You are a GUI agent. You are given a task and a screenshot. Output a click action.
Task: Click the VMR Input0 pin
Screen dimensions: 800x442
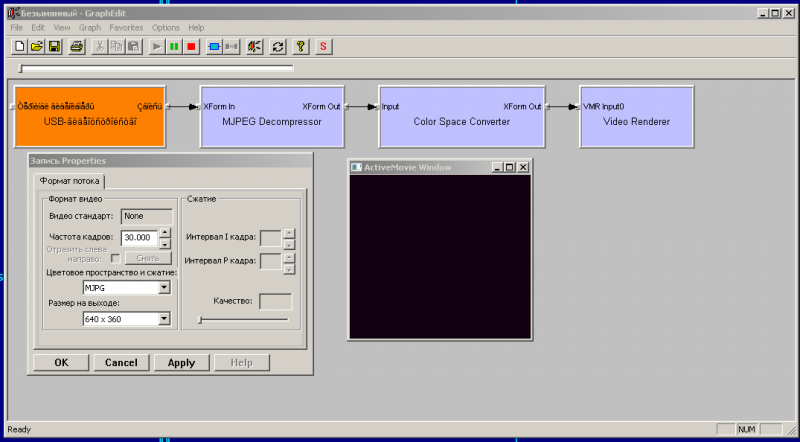(604, 107)
